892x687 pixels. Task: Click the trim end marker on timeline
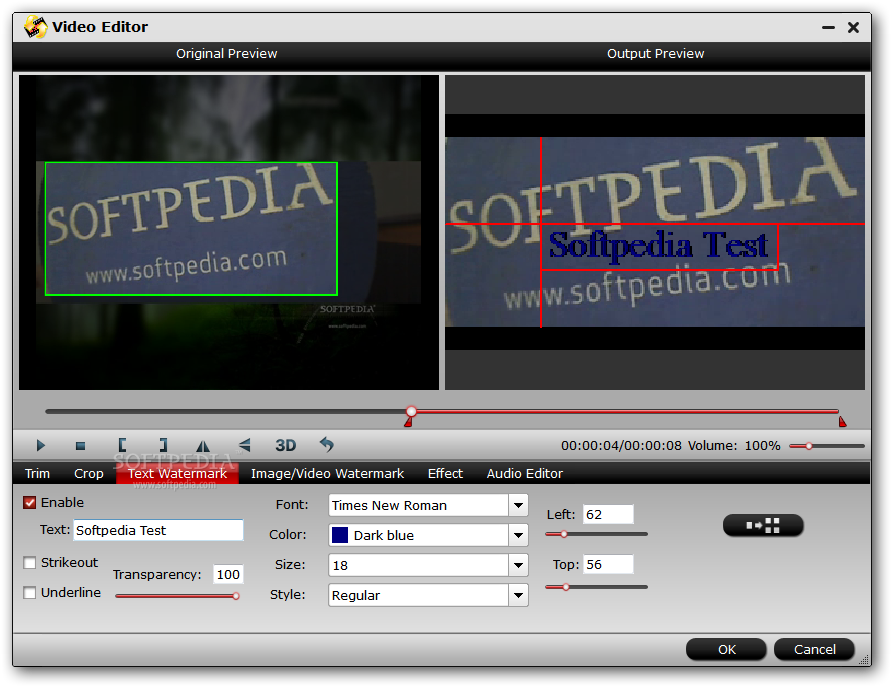pos(843,421)
